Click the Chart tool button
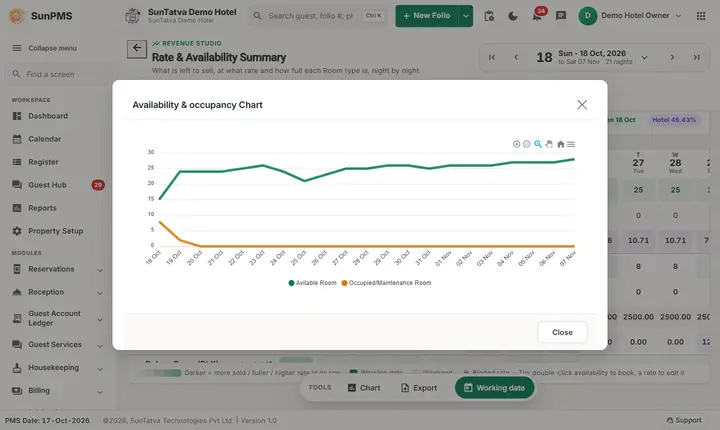Viewport: 720px width, 430px height. [364, 388]
